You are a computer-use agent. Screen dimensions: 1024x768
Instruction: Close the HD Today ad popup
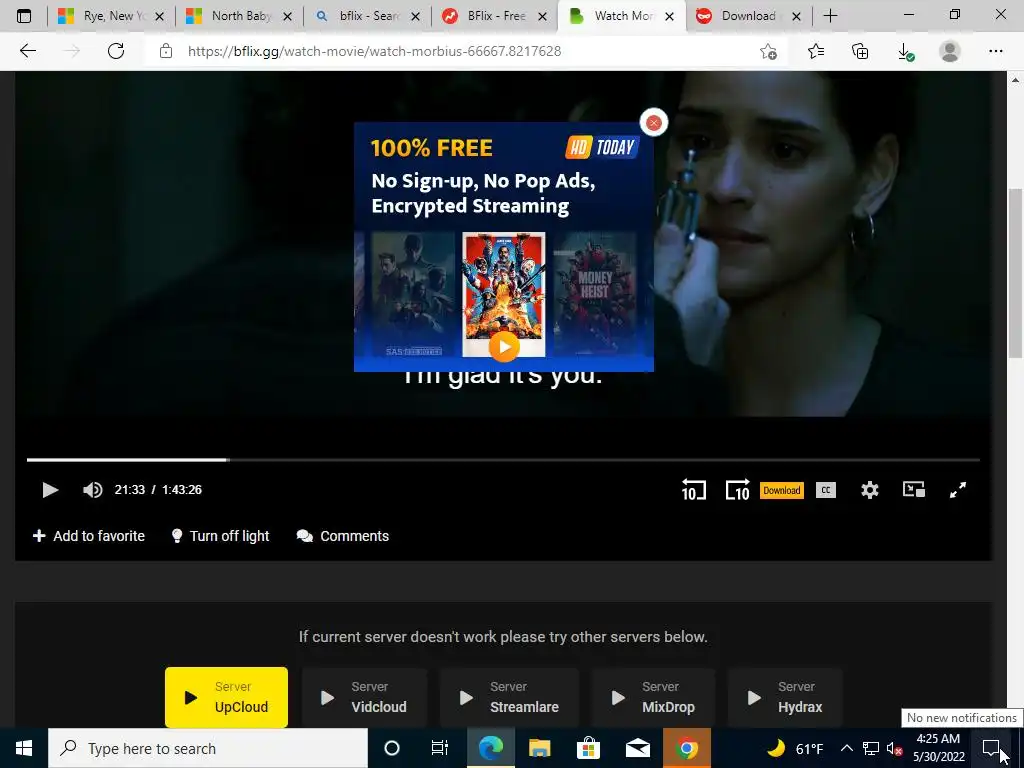pyautogui.click(x=654, y=123)
